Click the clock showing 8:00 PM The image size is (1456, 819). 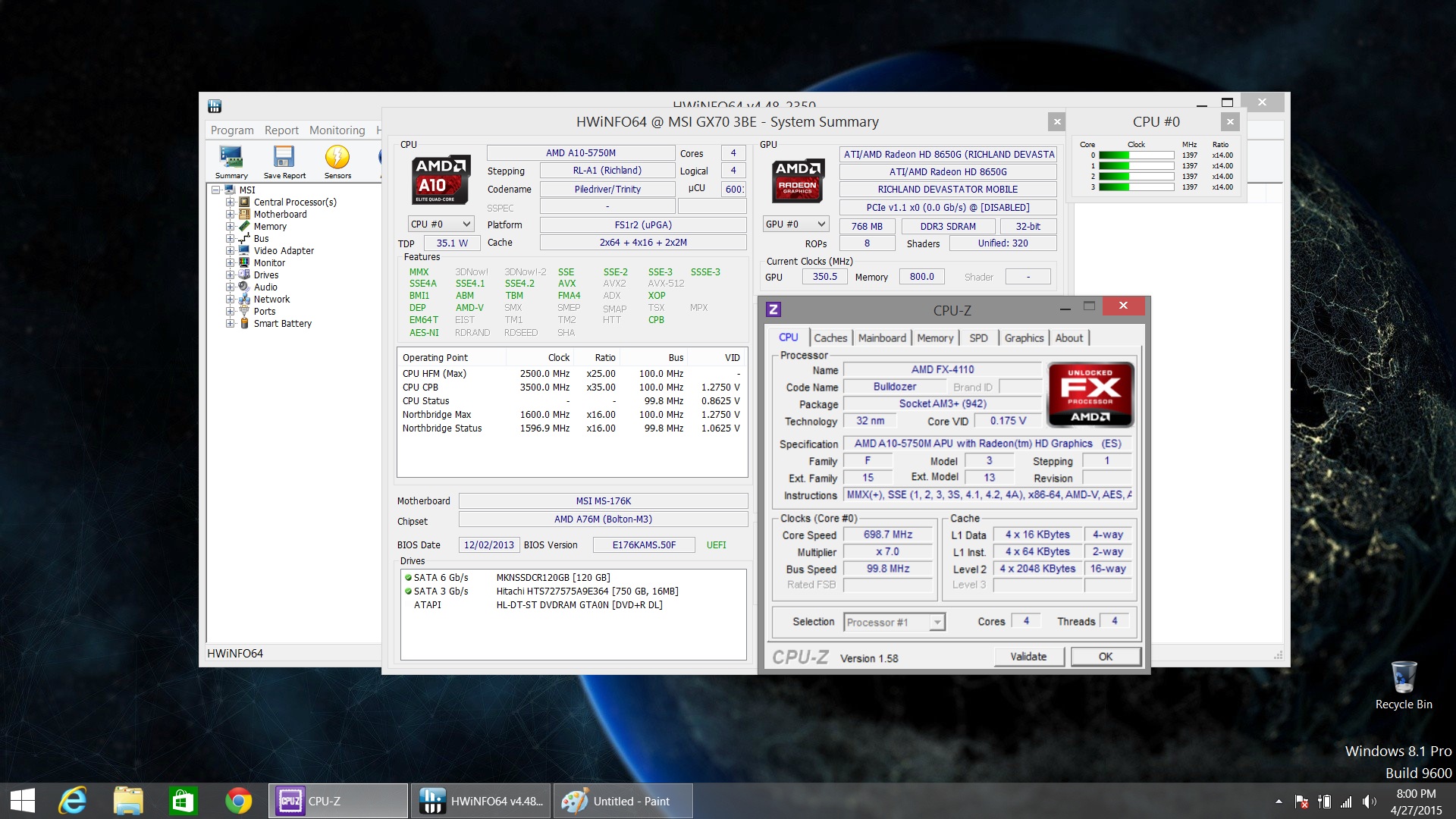(1416, 794)
